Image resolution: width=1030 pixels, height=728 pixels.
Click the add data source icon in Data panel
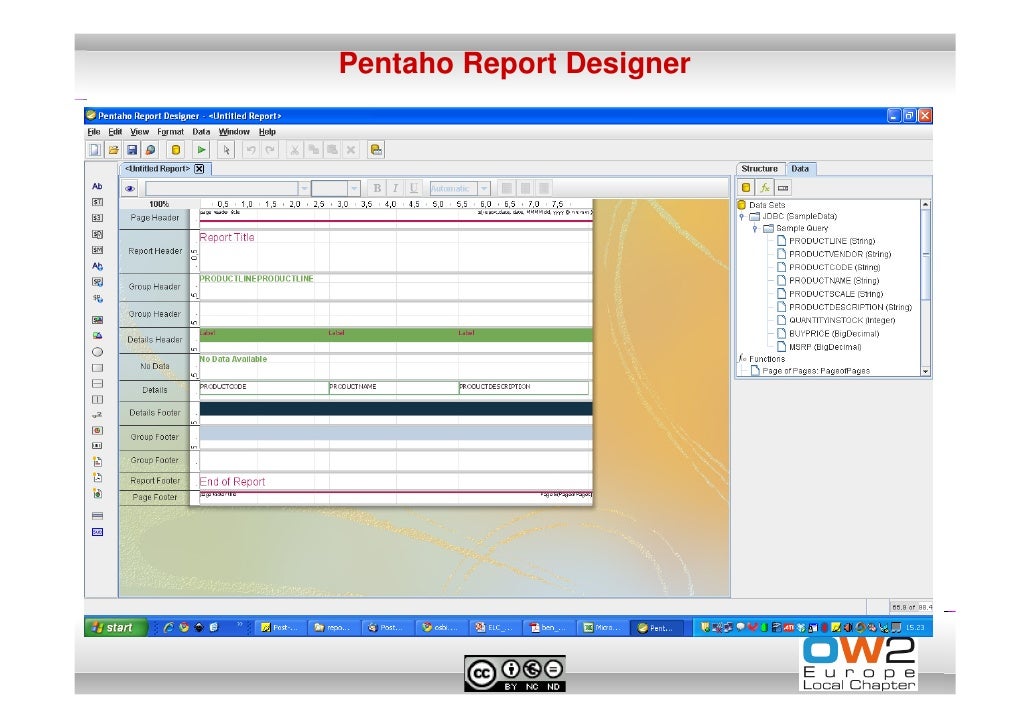746,188
